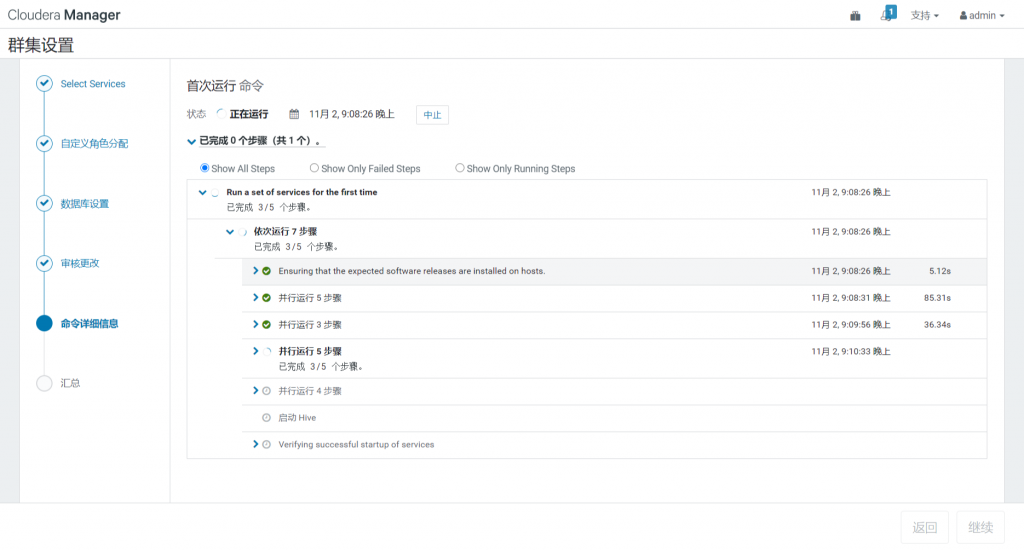This screenshot has width=1024, height=550.
Task: Collapse Run a set of services row
Action: [202, 193]
